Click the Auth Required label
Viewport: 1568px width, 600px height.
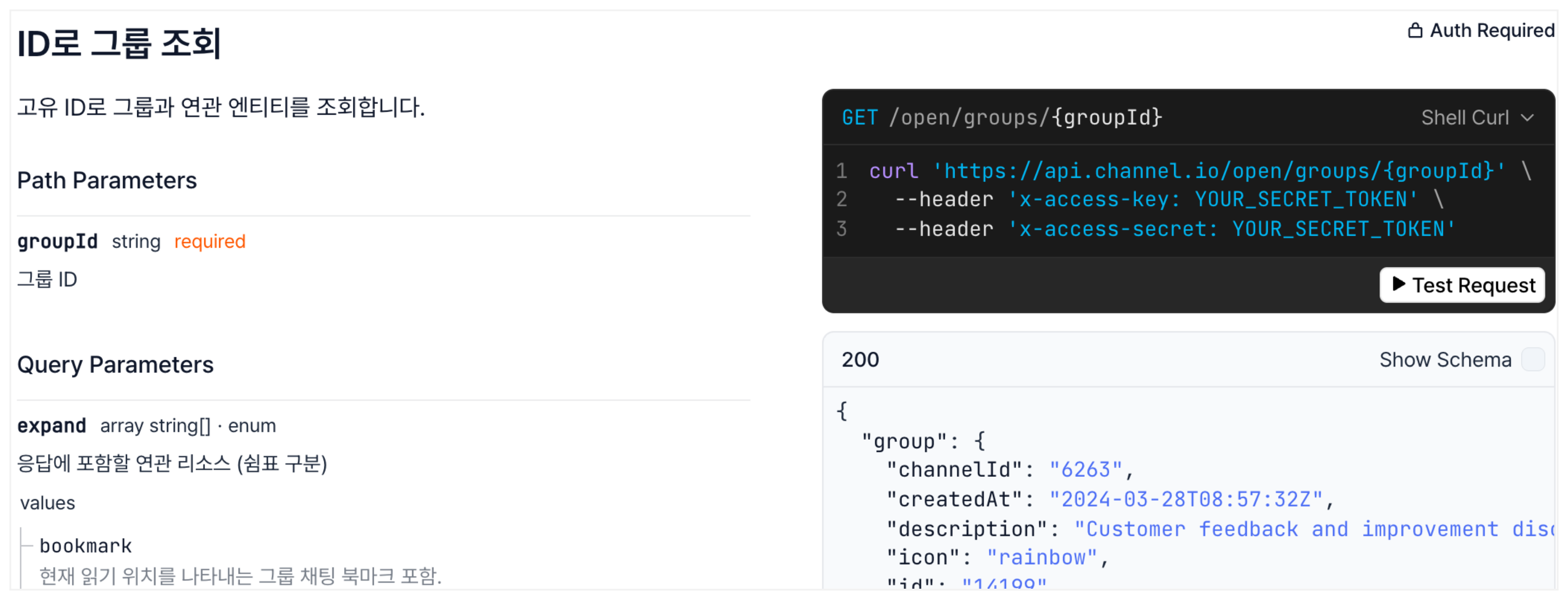1492,30
